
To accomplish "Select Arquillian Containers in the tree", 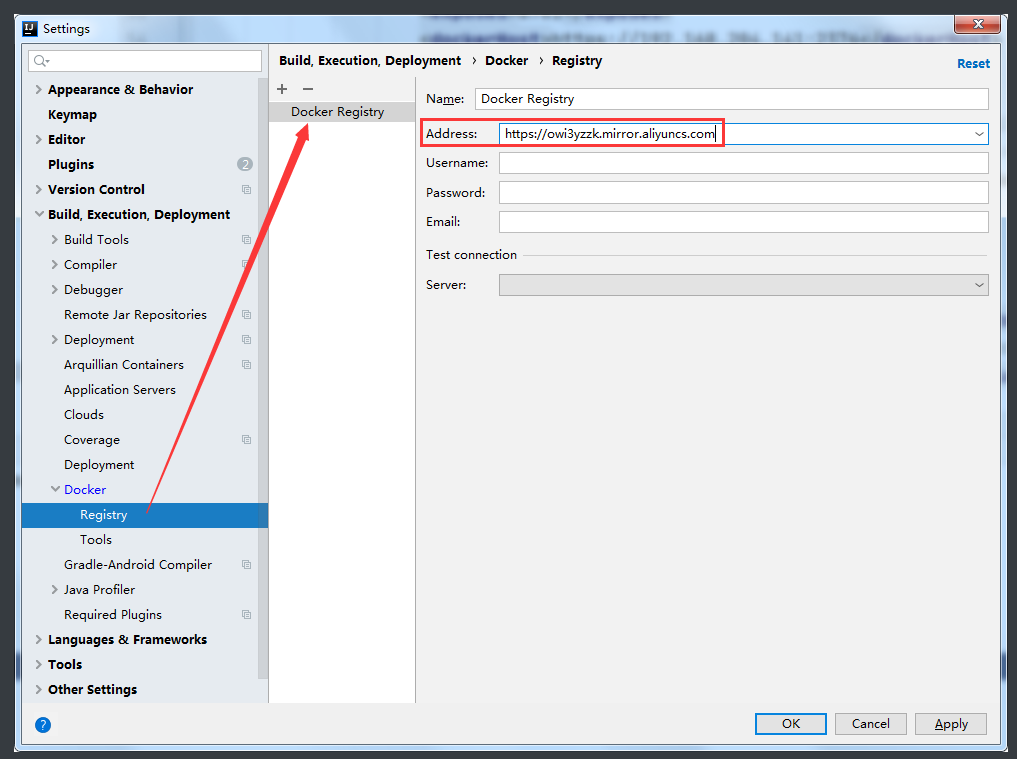I will 123,365.
